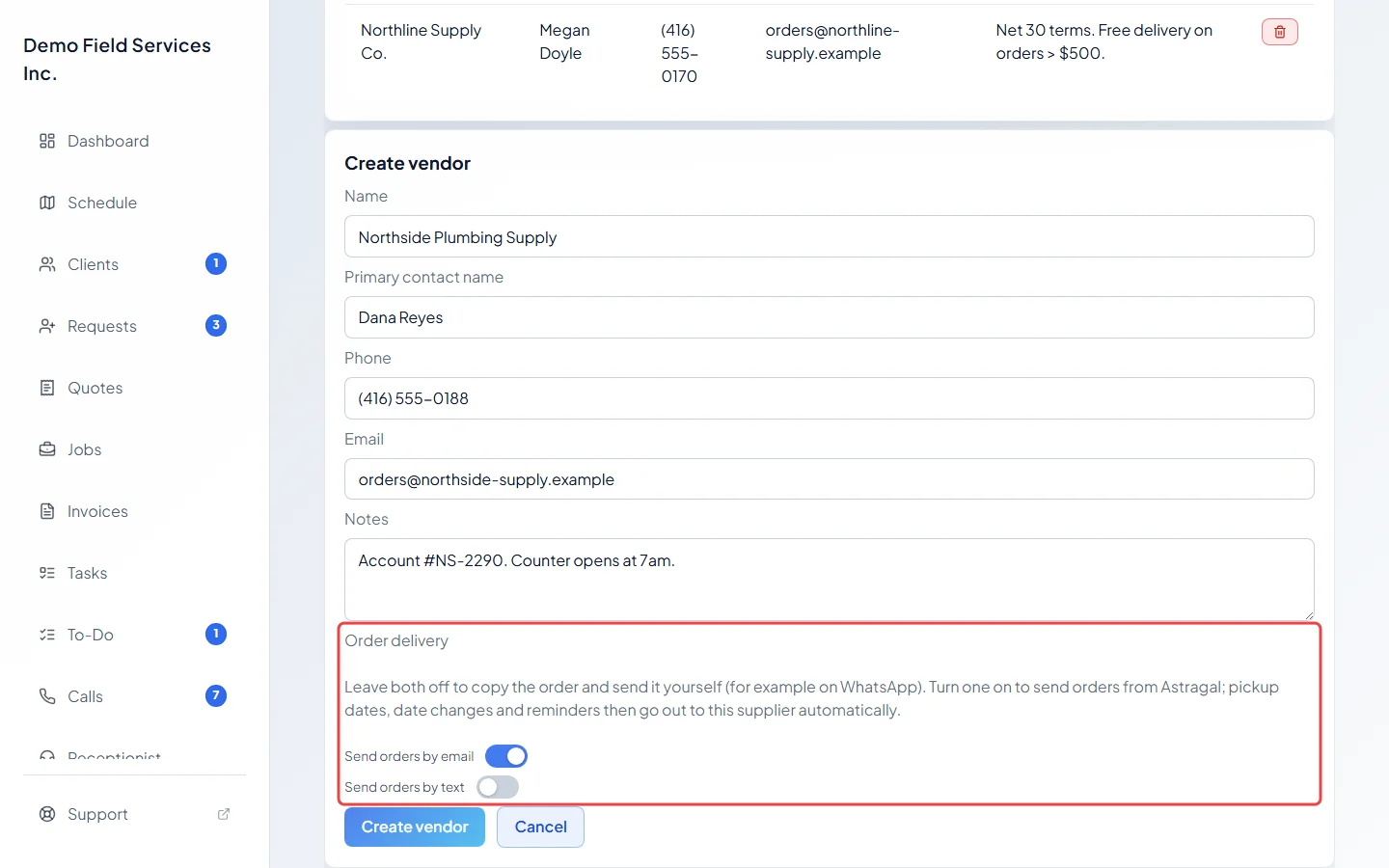
Task: Click into the Phone input field
Action: pyautogui.click(x=829, y=398)
